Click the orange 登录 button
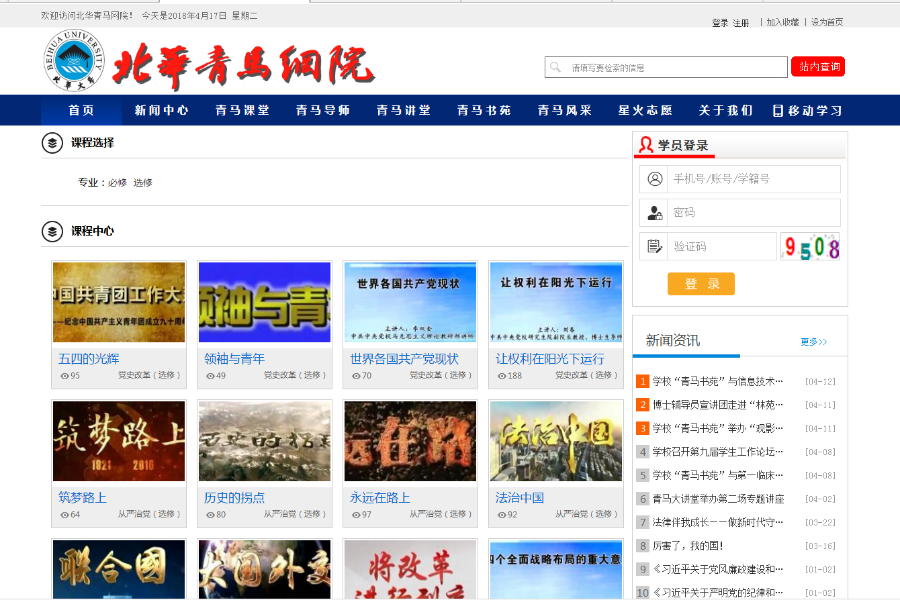Image resolution: width=900 pixels, height=600 pixels. pyautogui.click(x=701, y=284)
